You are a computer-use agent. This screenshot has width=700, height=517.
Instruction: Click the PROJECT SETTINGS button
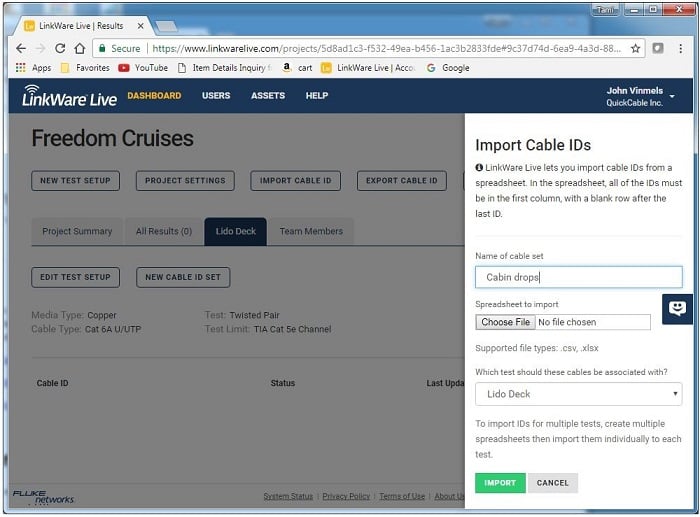(185, 180)
